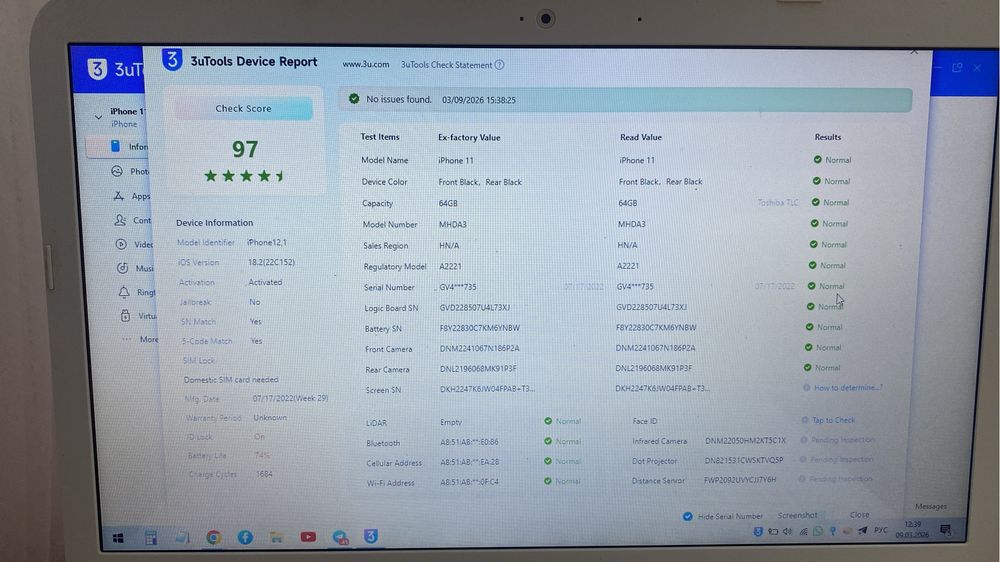Click the Messages label at bottom right
The image size is (1000, 562).
point(930,507)
